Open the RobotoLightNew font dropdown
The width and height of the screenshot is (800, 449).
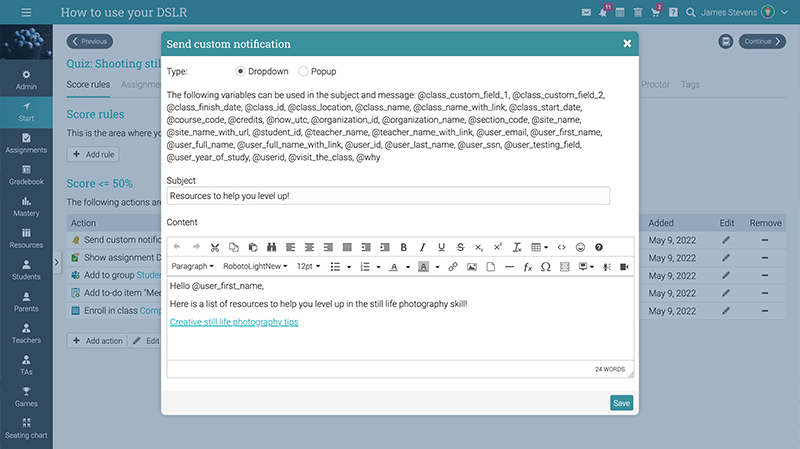[255, 266]
